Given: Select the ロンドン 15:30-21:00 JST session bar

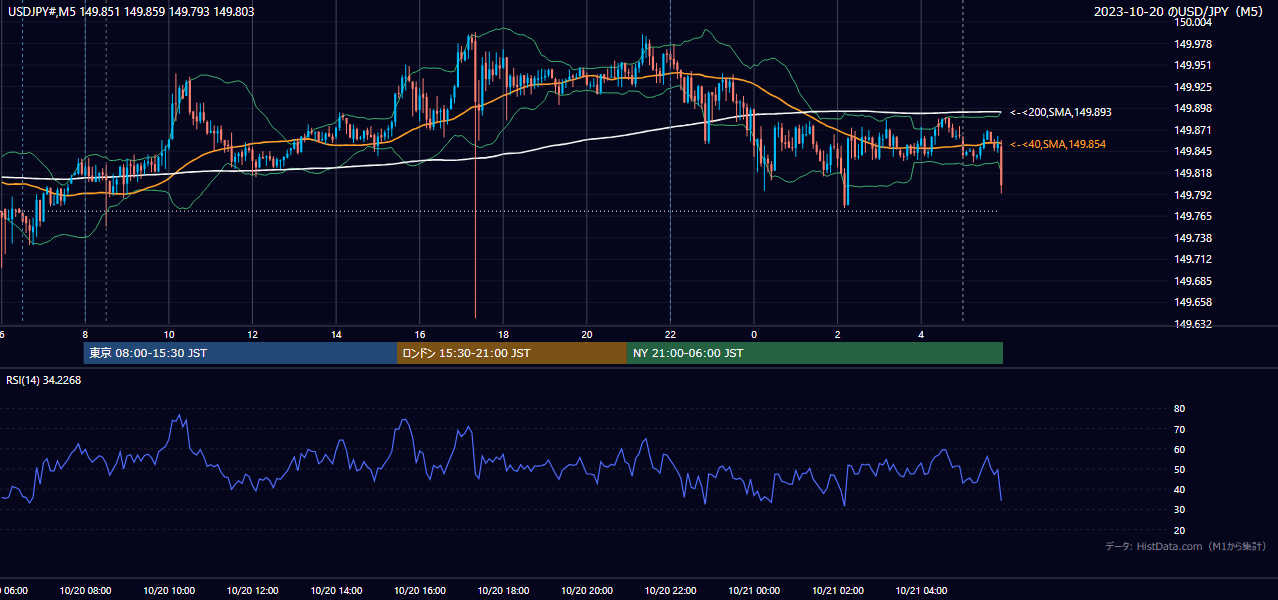Looking at the screenshot, I should tap(512, 353).
